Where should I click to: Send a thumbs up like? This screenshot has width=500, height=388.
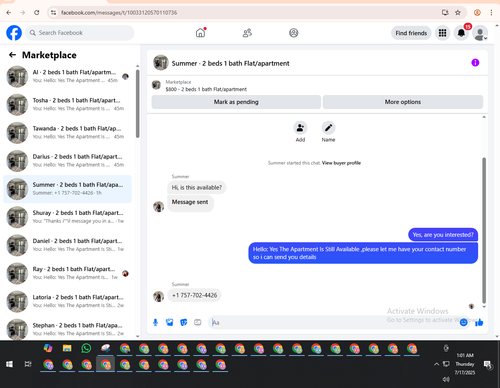pyautogui.click(x=479, y=322)
